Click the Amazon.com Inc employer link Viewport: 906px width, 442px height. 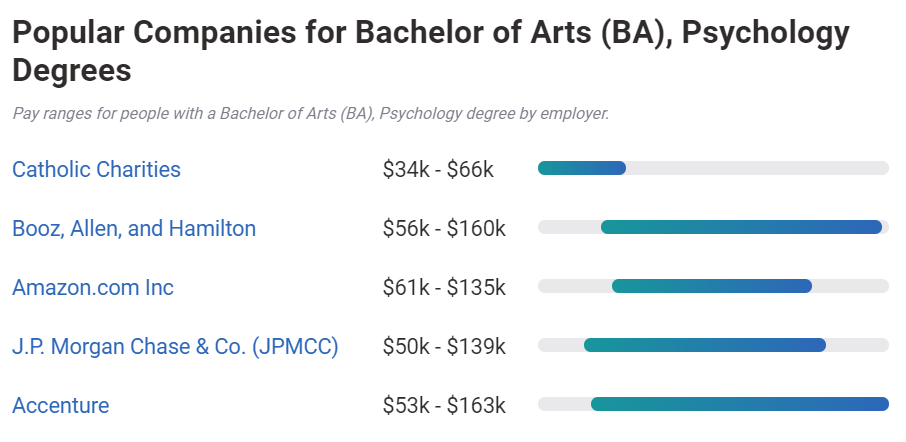click(x=93, y=288)
